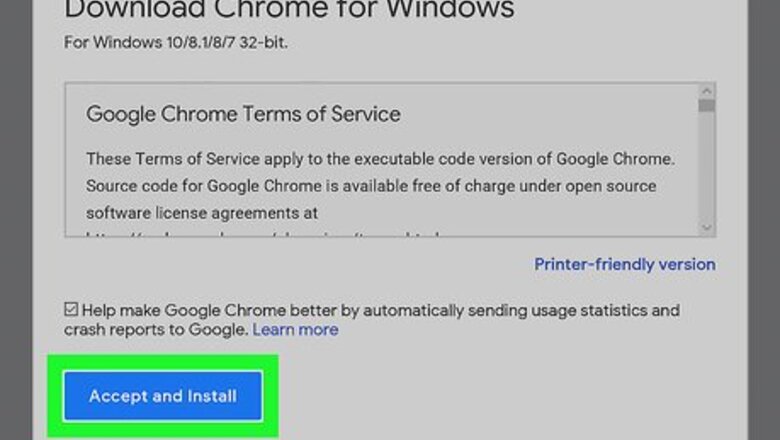Click the terms scrollbar down arrow

pos(707,228)
